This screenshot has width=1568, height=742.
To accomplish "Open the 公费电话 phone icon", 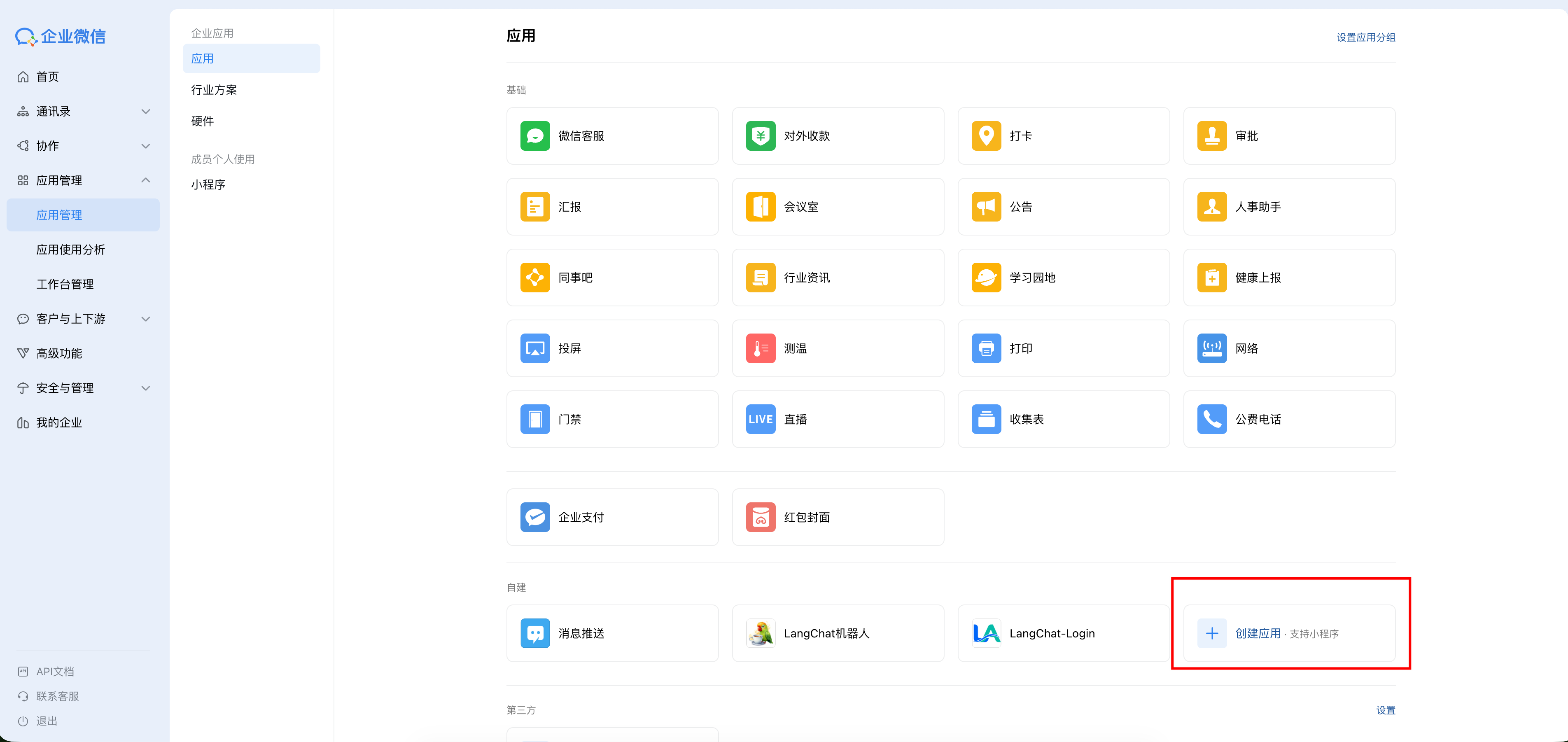I will point(1211,420).
